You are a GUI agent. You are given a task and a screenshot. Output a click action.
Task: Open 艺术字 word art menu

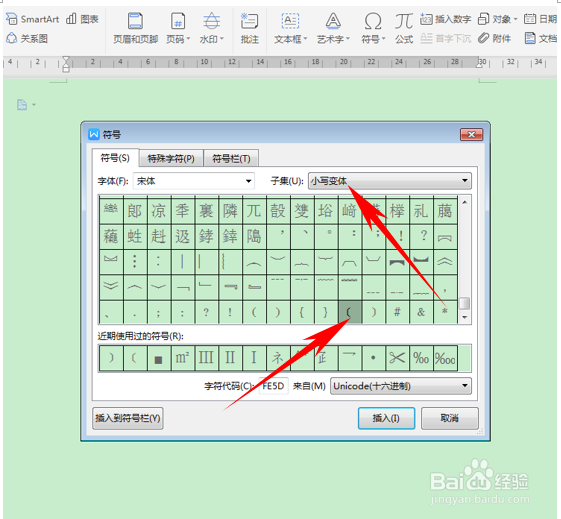coord(333,29)
